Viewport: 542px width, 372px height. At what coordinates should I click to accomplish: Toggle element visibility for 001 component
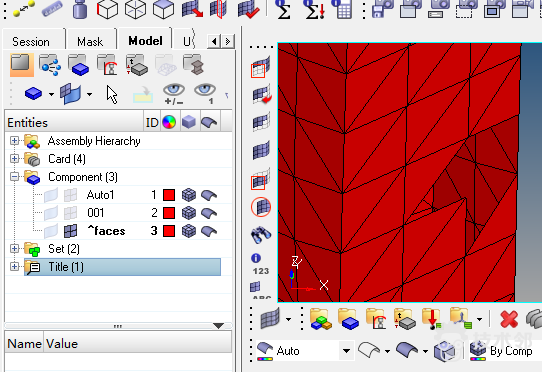71,213
